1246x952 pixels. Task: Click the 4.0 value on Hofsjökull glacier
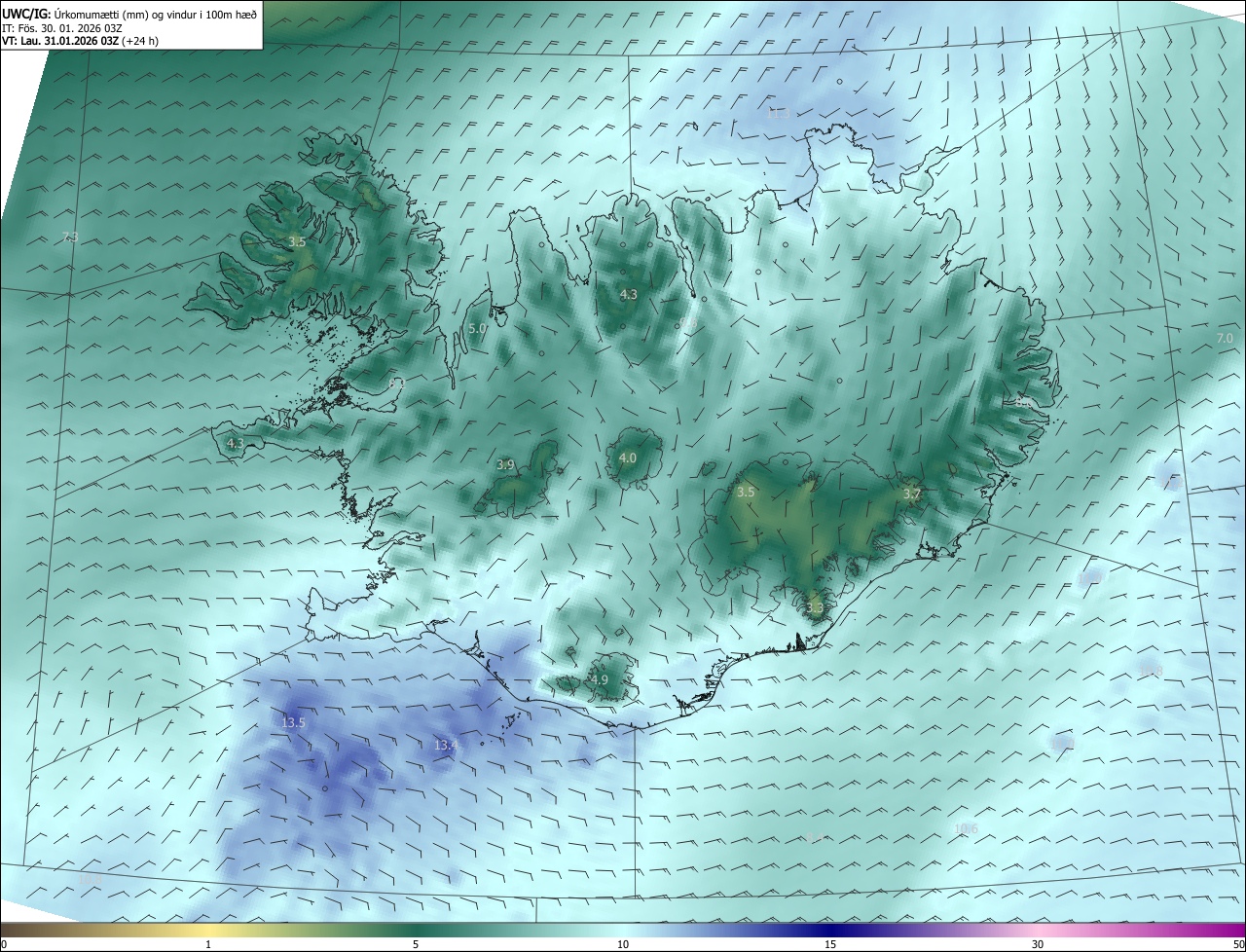pos(628,458)
